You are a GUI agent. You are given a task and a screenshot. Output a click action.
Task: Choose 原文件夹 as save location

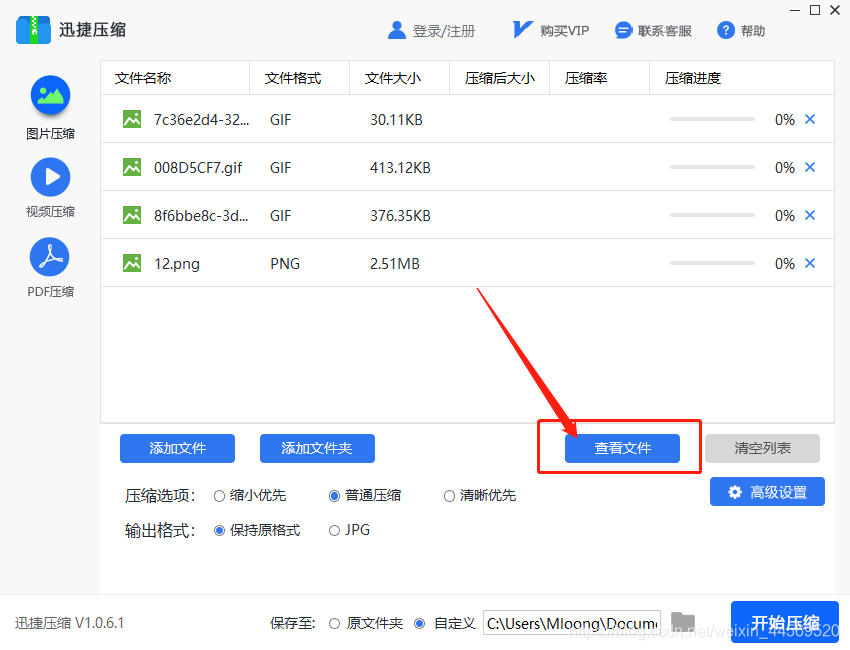coord(334,623)
